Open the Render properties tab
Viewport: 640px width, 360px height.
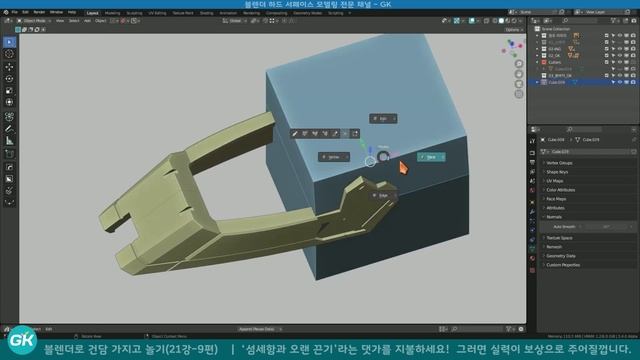pyautogui.click(x=532, y=153)
